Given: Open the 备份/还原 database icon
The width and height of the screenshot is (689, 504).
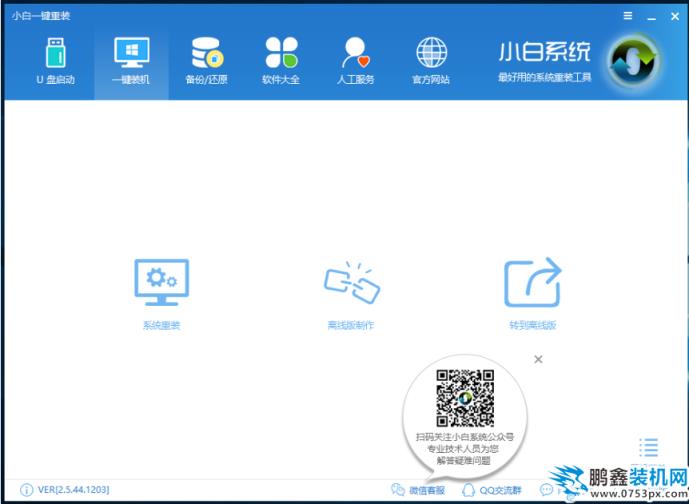Looking at the screenshot, I should [207, 53].
